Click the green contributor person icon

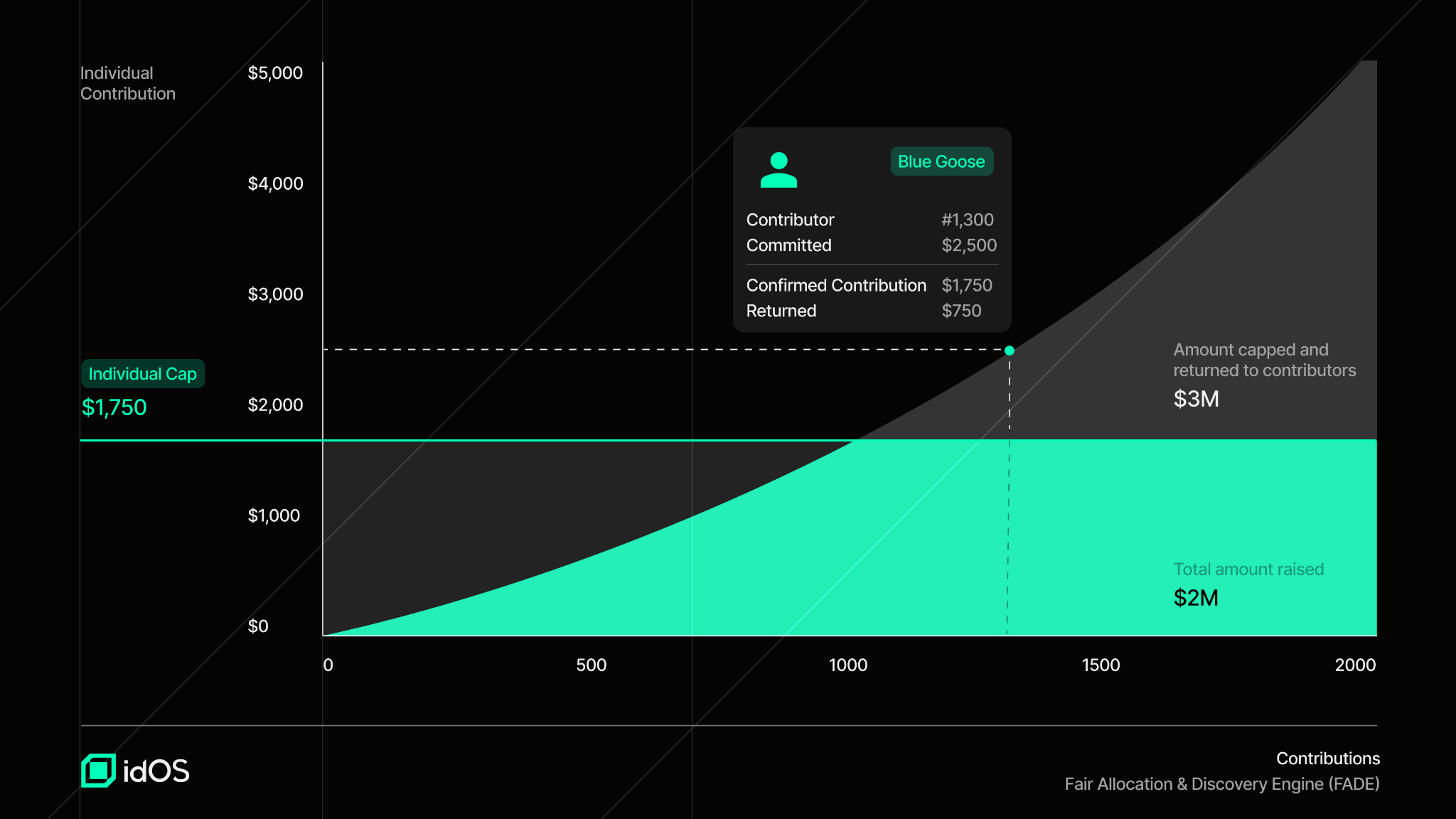point(778,170)
